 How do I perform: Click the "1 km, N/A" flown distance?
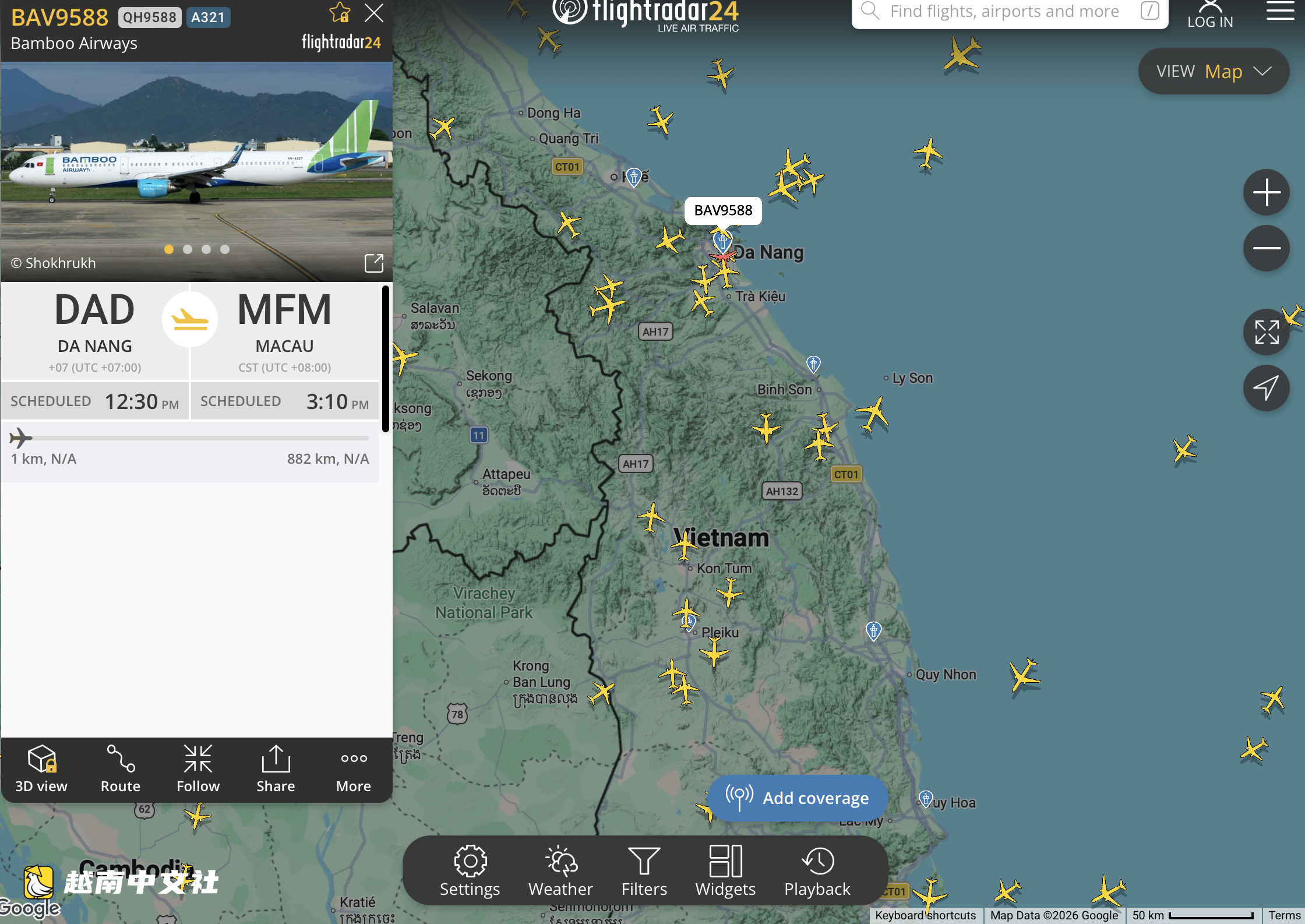(44, 459)
